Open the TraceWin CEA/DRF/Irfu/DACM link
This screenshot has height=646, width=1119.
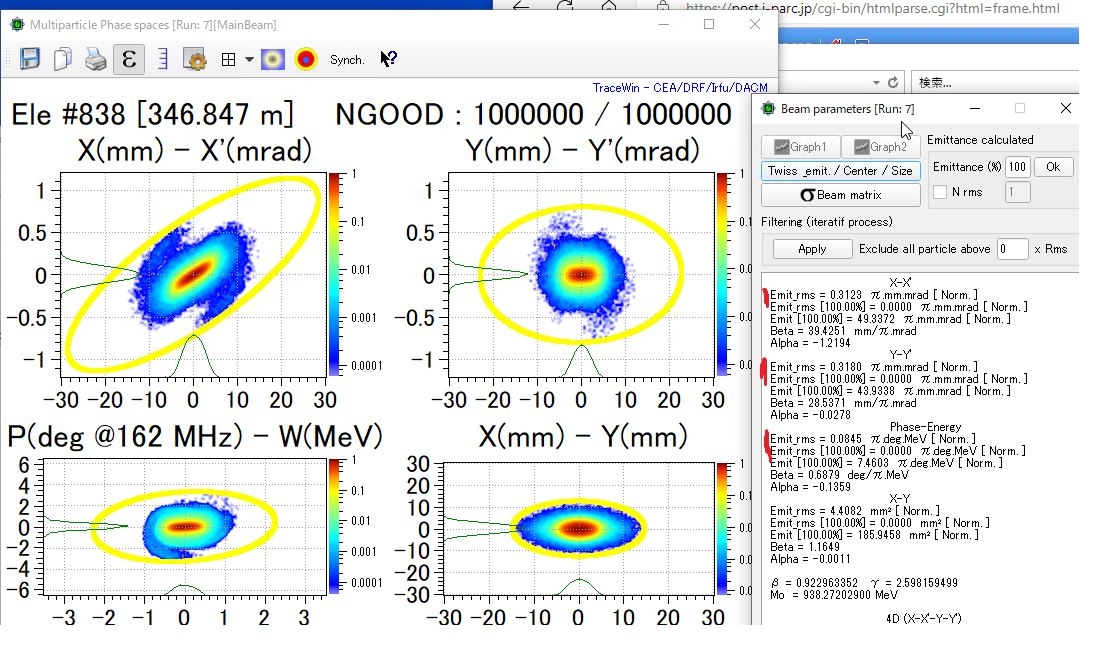tap(680, 88)
